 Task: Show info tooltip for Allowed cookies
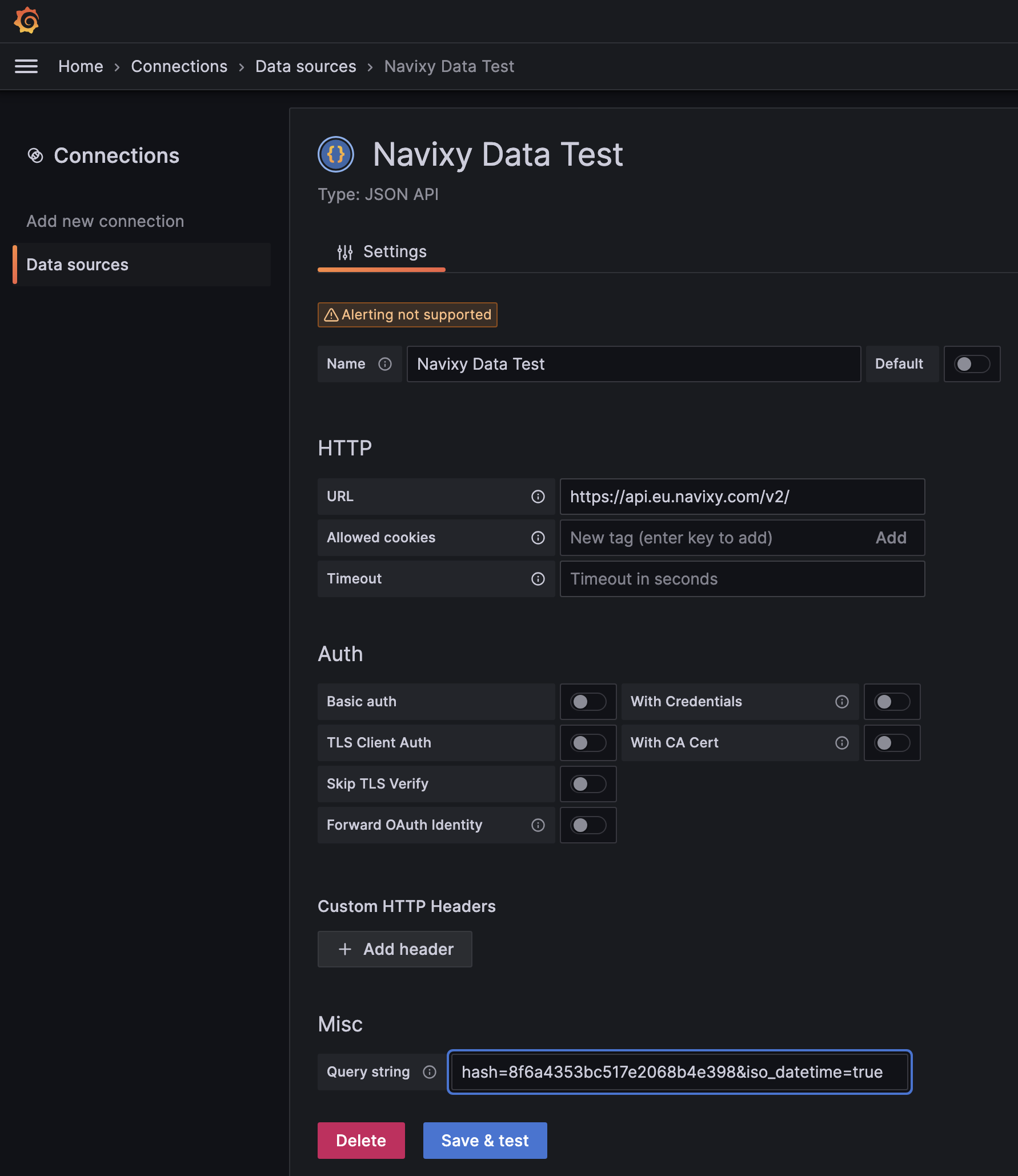(x=538, y=538)
